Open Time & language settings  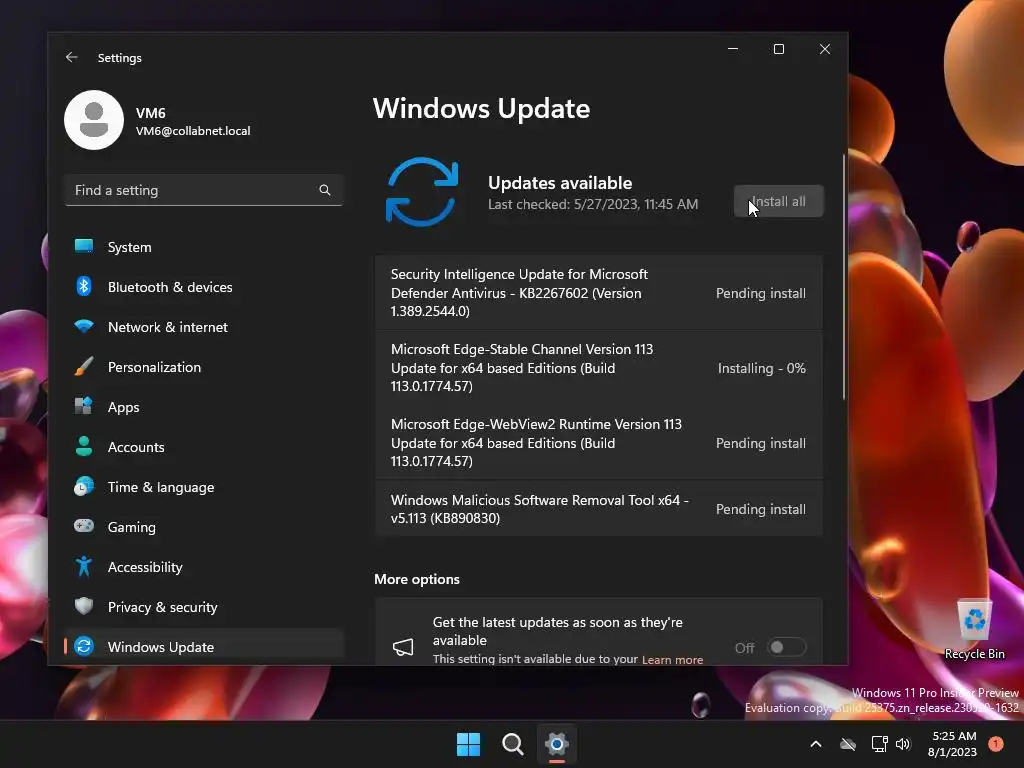pyautogui.click(x=204, y=487)
